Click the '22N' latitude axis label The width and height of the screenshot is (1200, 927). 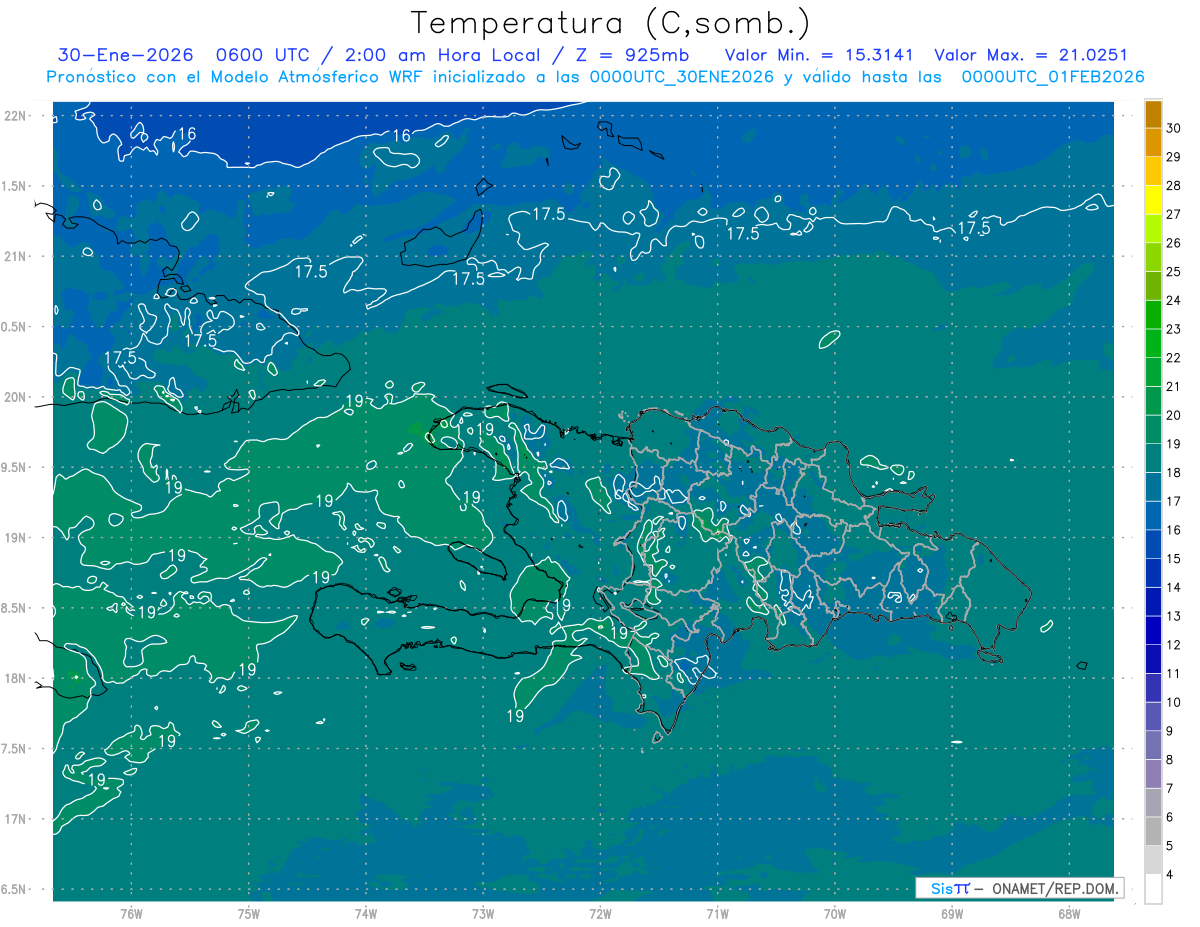[x=16, y=116]
